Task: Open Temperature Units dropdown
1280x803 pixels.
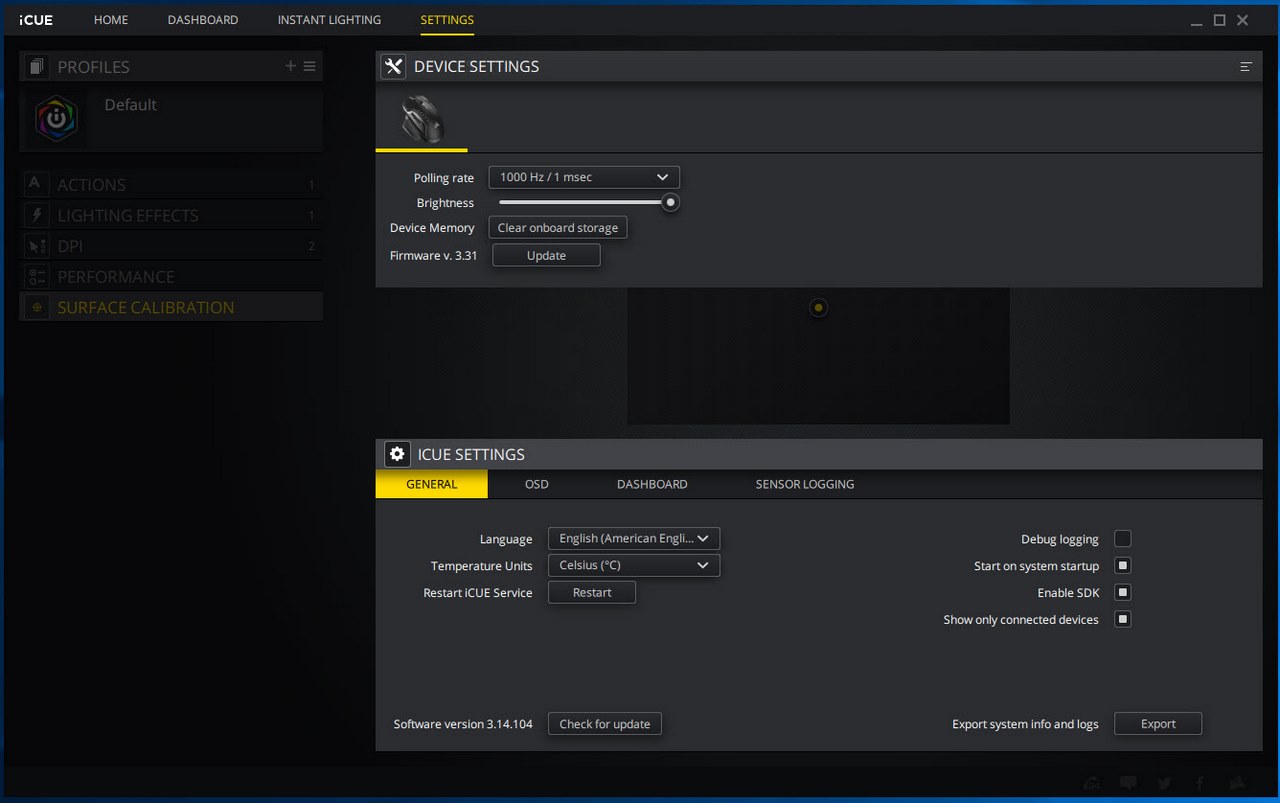Action: point(634,565)
